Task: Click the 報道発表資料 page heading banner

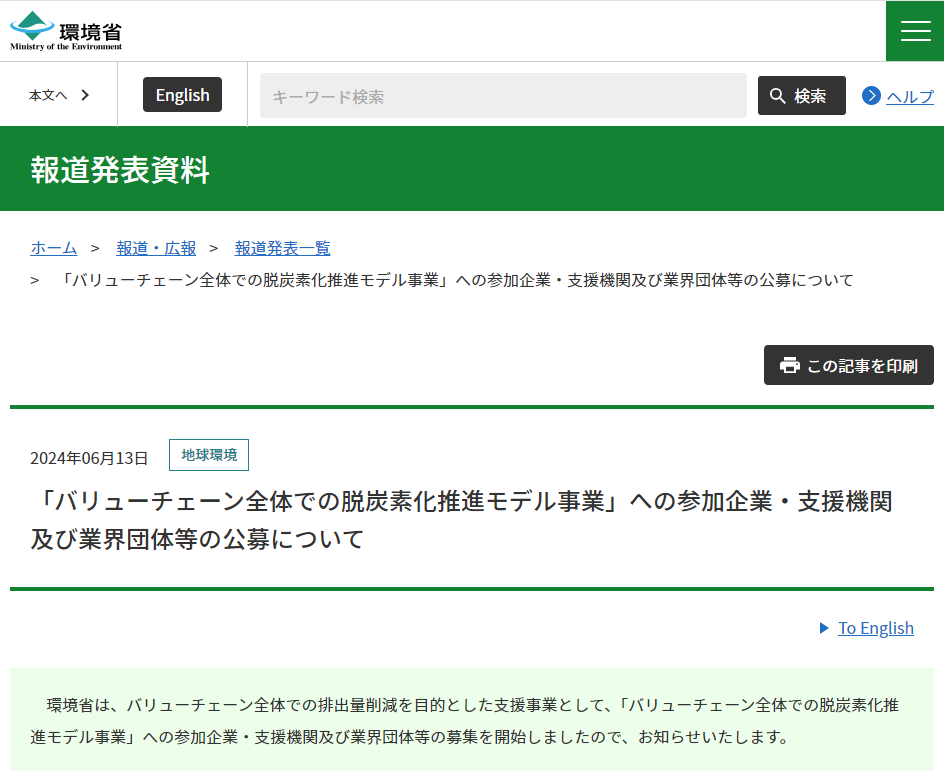Action: coord(120,171)
